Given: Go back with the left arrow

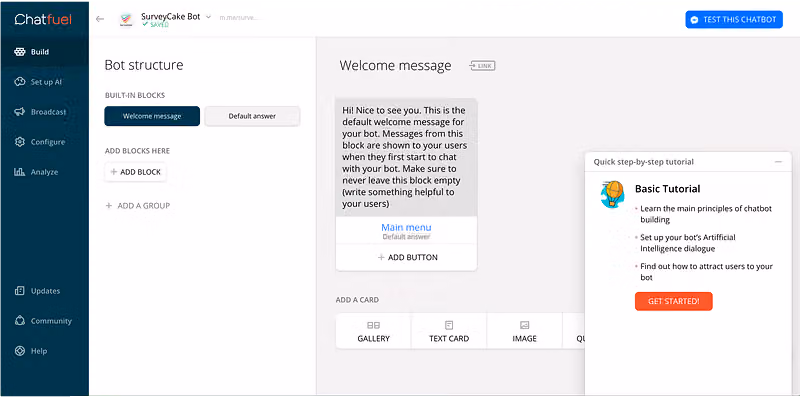Looking at the screenshot, I should (100, 19).
